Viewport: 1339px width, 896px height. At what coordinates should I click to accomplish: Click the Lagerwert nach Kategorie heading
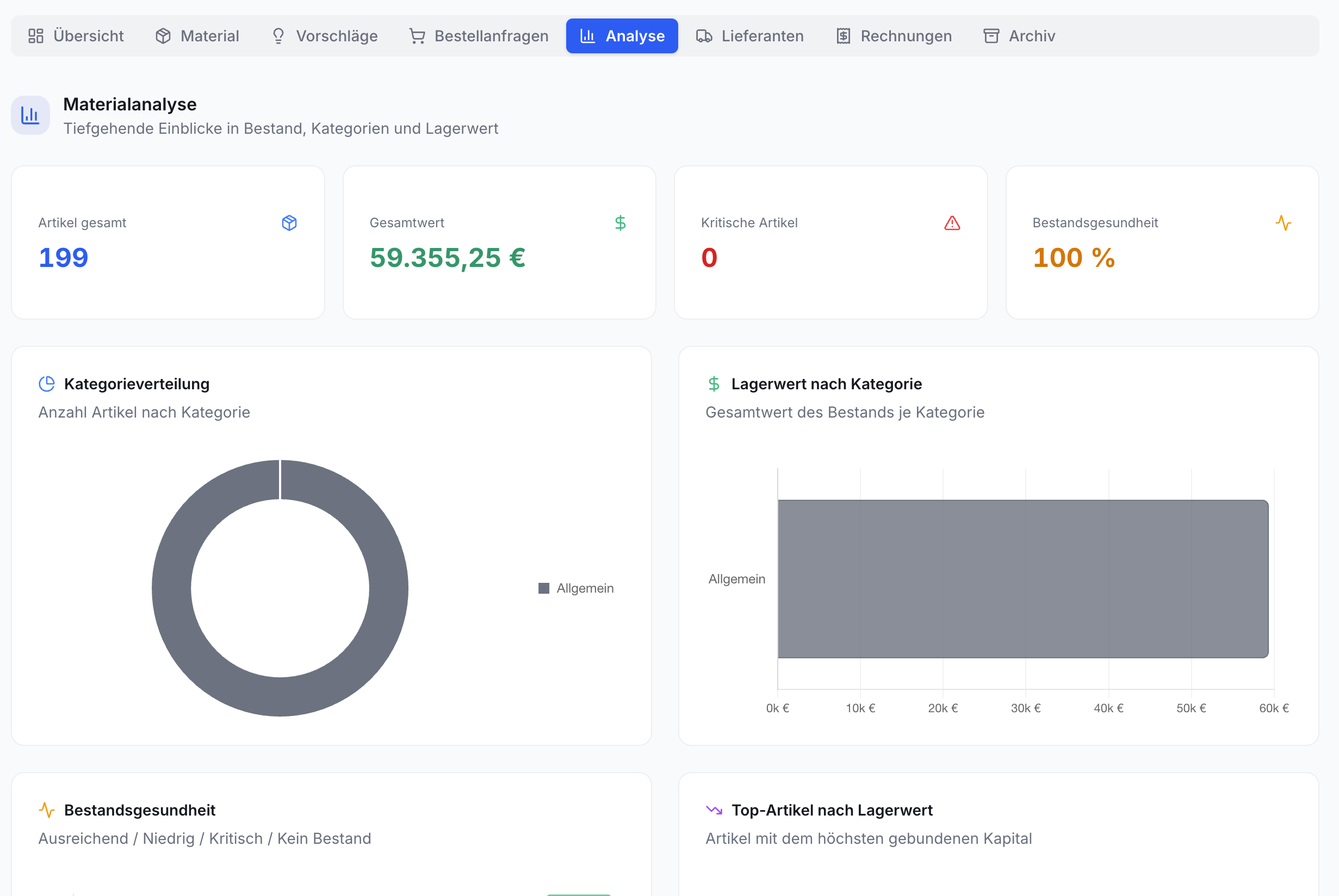(826, 384)
